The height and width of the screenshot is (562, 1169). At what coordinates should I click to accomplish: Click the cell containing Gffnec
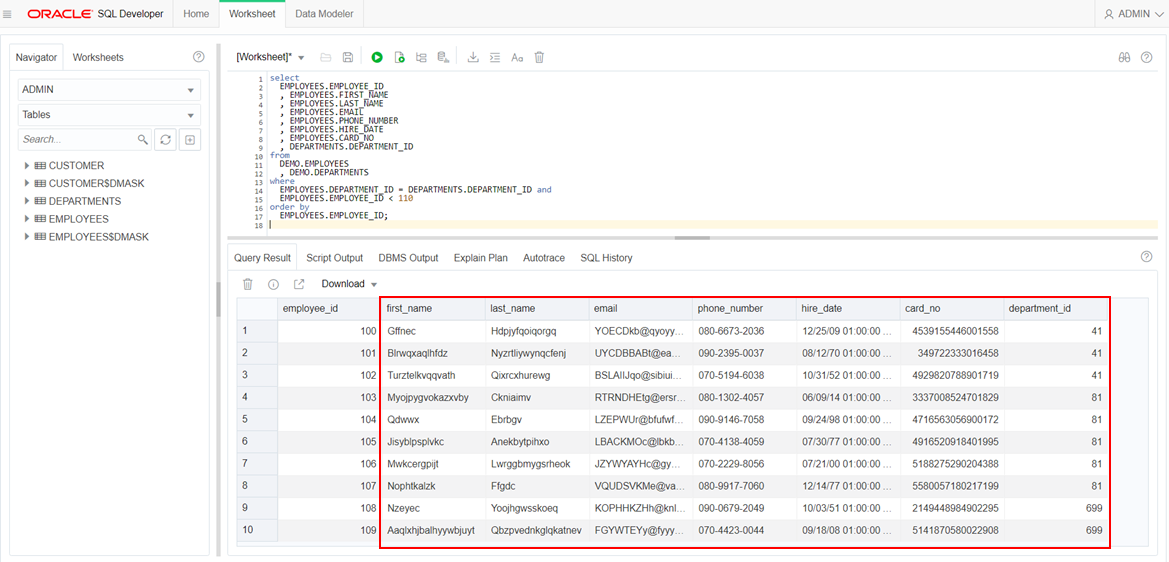[x=432, y=330]
